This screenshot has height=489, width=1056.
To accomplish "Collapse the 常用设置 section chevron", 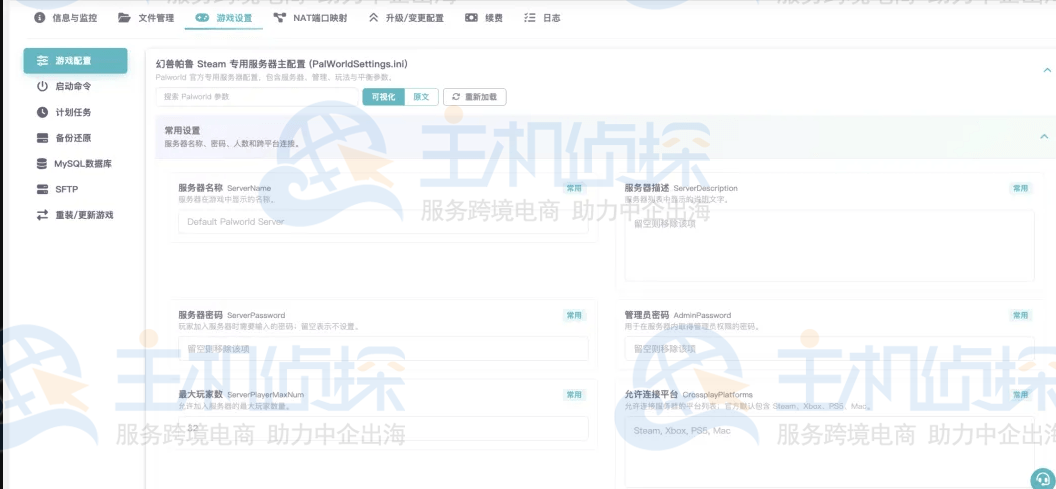I will [x=1044, y=136].
